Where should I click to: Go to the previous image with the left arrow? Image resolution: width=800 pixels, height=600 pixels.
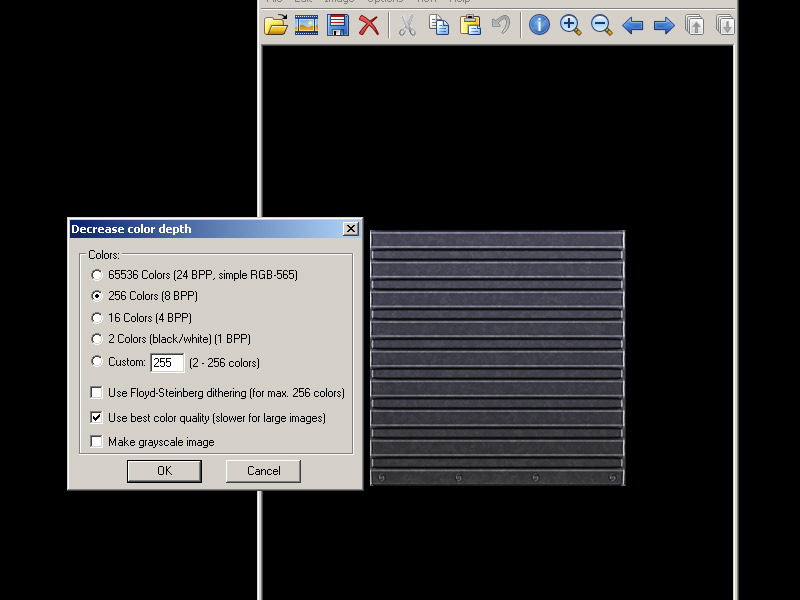click(633, 25)
